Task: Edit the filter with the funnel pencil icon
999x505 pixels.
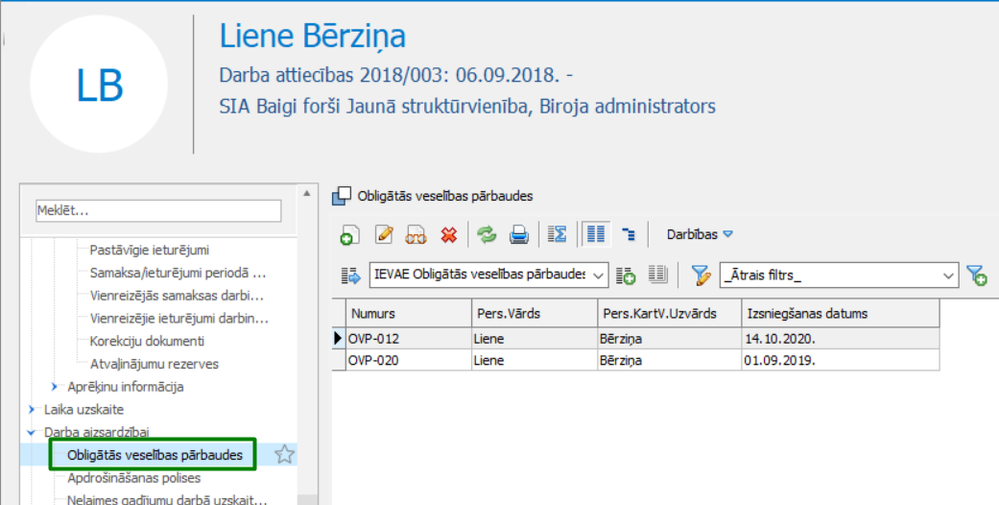Action: pos(701,276)
